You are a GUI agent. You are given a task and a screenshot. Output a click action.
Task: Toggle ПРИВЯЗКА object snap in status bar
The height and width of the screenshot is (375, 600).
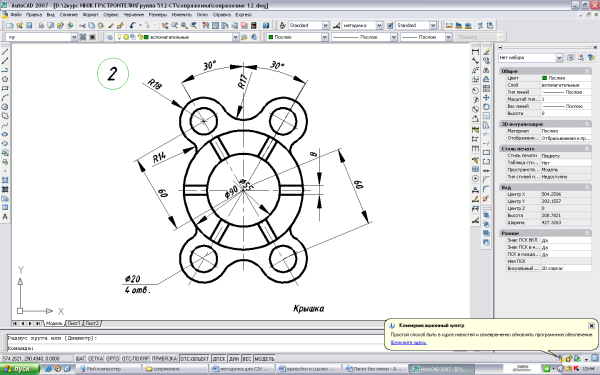tap(165, 359)
